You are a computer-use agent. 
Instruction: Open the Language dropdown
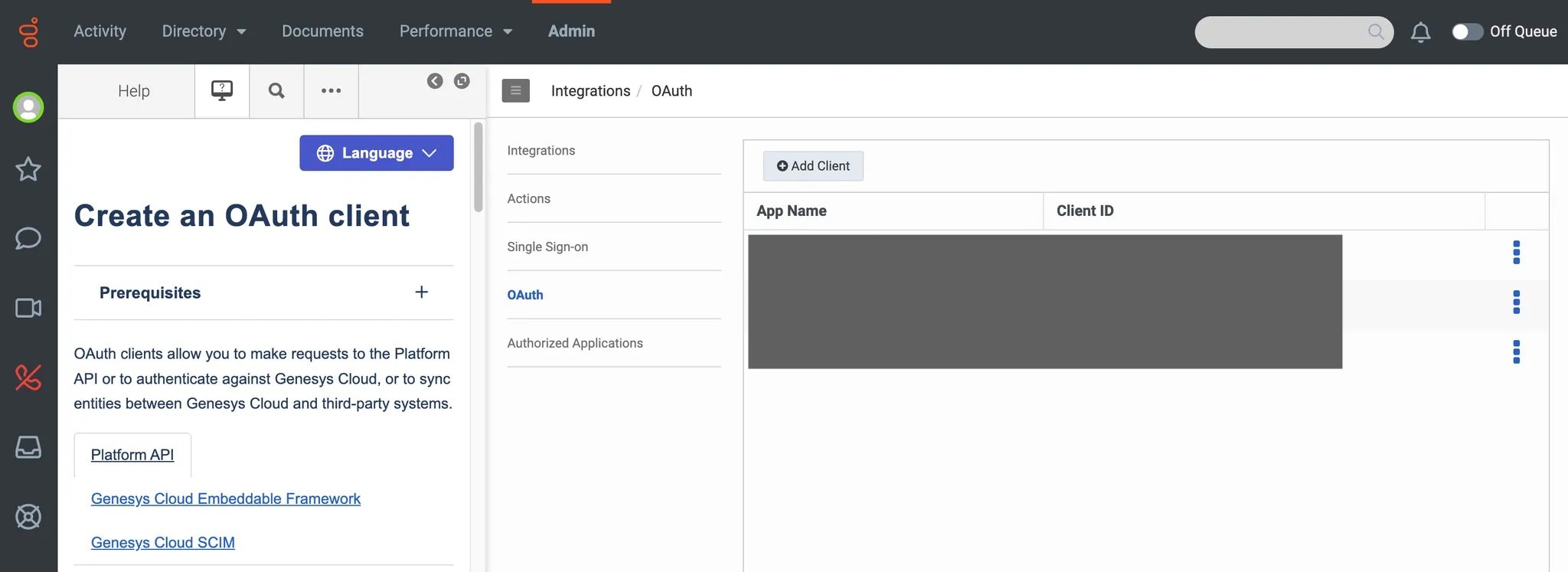coord(377,153)
